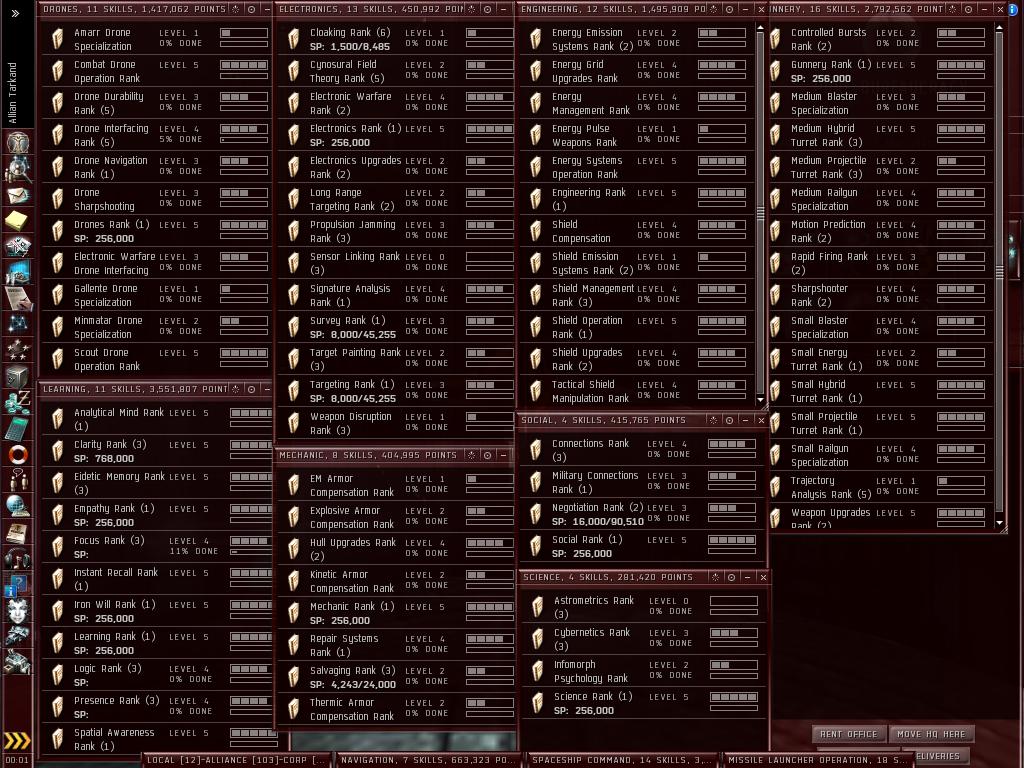Click skill book icon for Cloaking Rank
1024x768 pixels.
(x=294, y=39)
